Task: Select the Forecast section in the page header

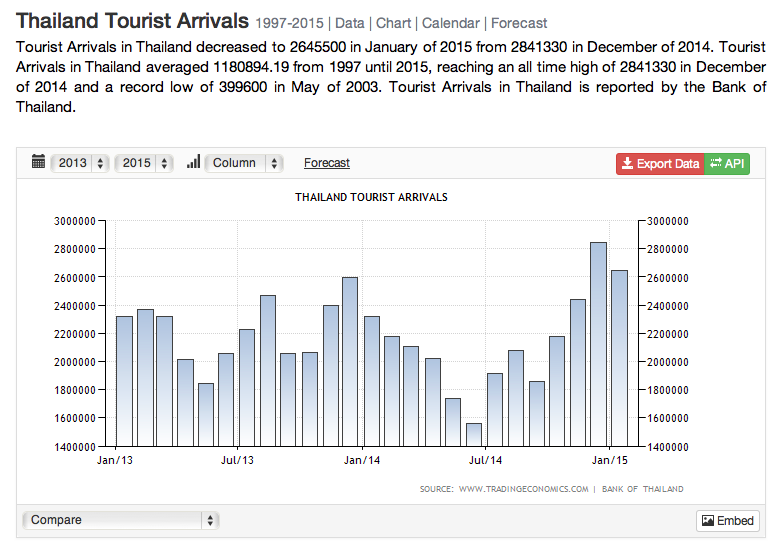Action: point(519,23)
